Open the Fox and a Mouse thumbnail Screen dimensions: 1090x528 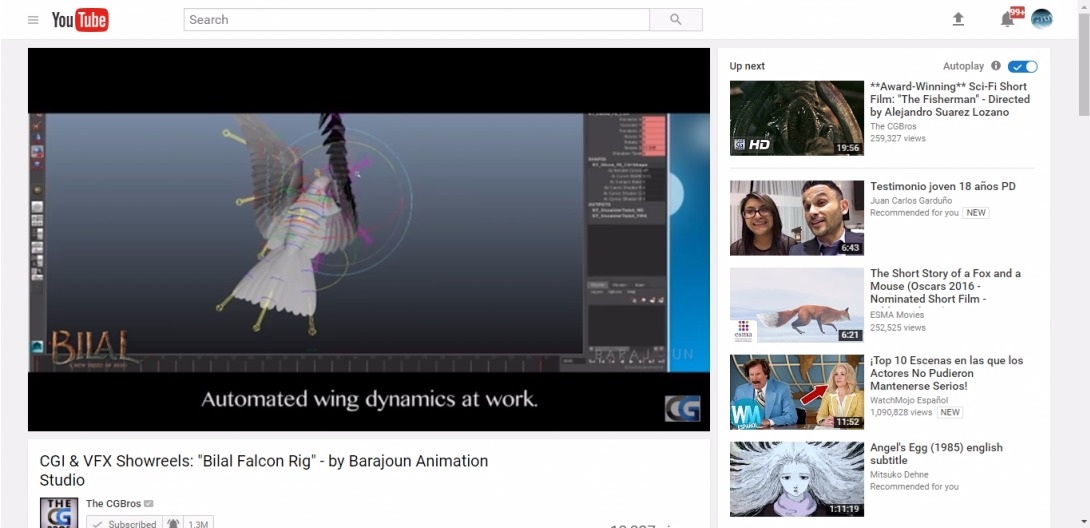797,305
